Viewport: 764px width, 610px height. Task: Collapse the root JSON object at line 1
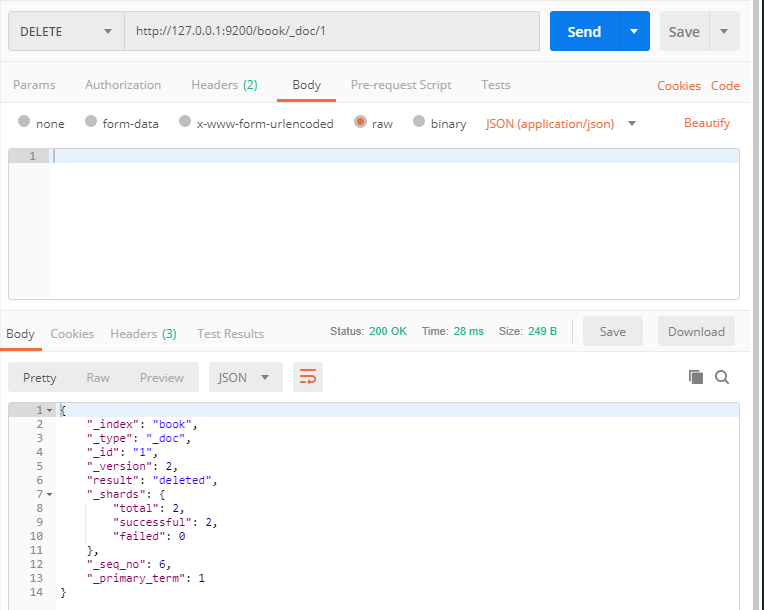[x=49, y=410]
